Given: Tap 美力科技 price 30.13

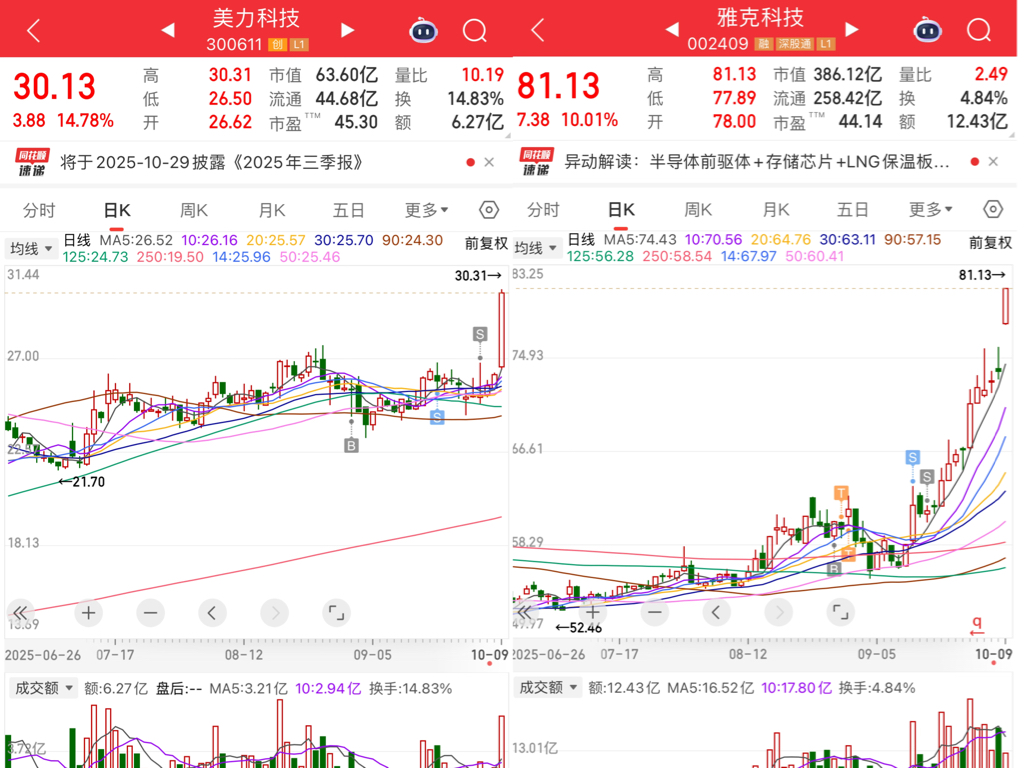Looking at the screenshot, I should click(55, 86).
